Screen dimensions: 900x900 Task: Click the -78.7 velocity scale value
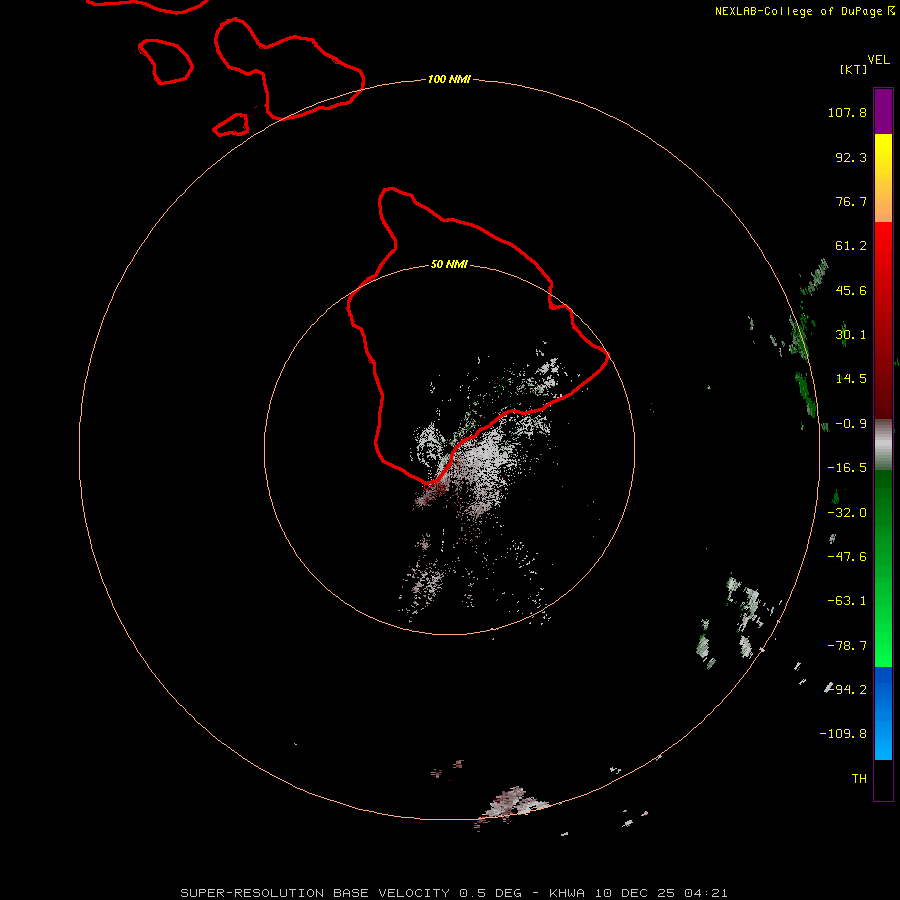coord(847,646)
